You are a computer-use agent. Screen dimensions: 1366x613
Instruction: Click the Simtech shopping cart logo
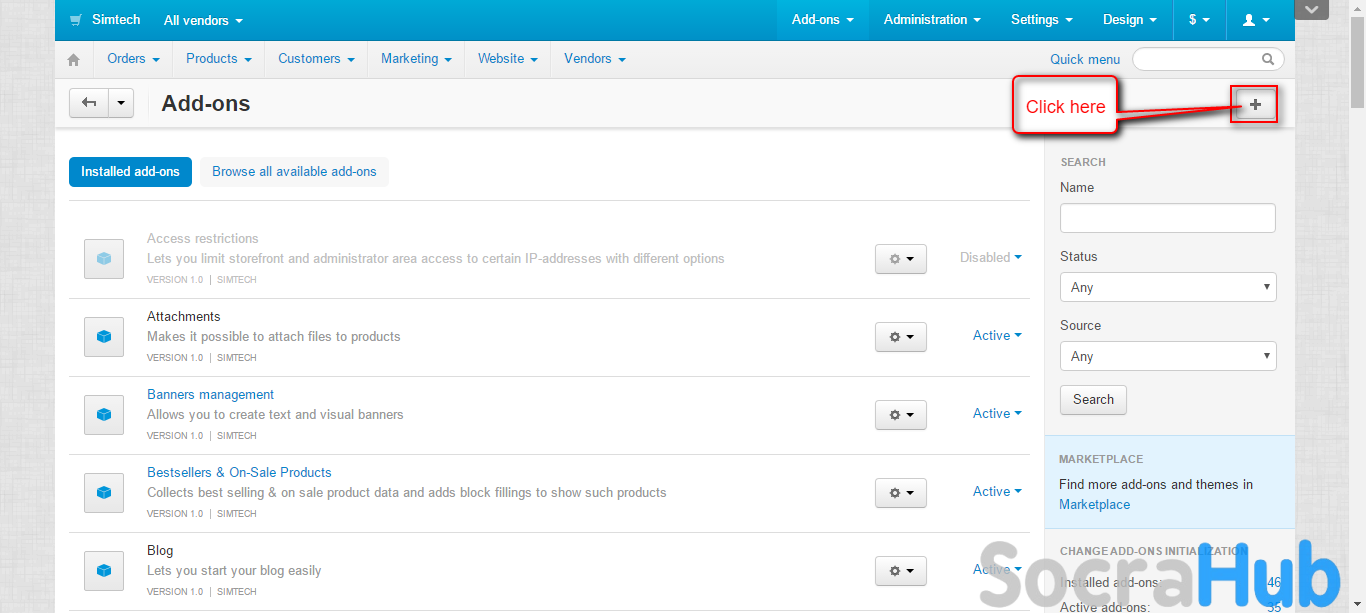point(76,20)
